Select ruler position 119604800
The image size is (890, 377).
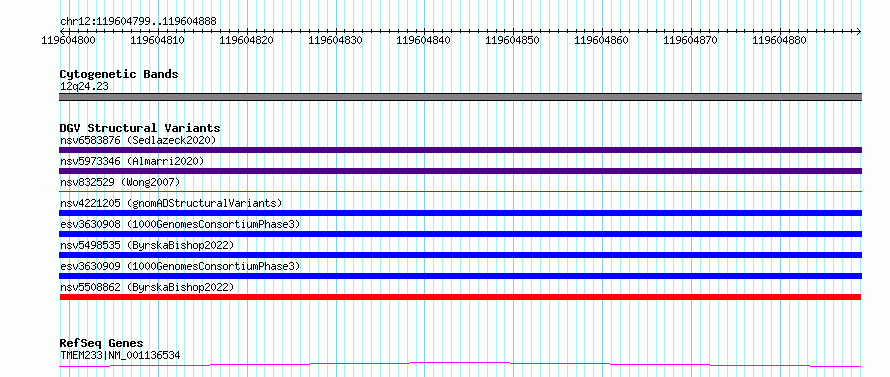click(x=69, y=40)
